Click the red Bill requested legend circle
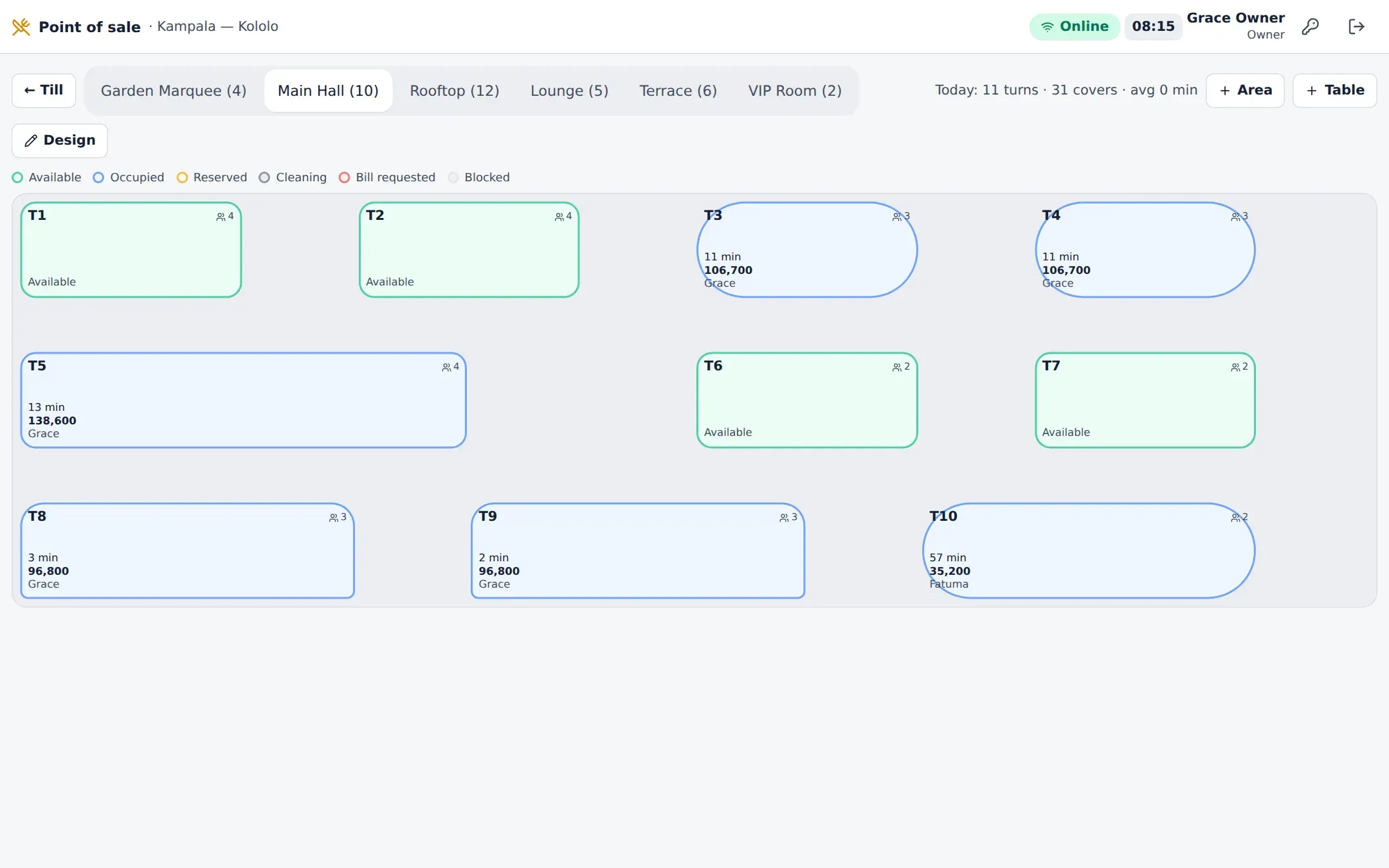 tap(345, 177)
